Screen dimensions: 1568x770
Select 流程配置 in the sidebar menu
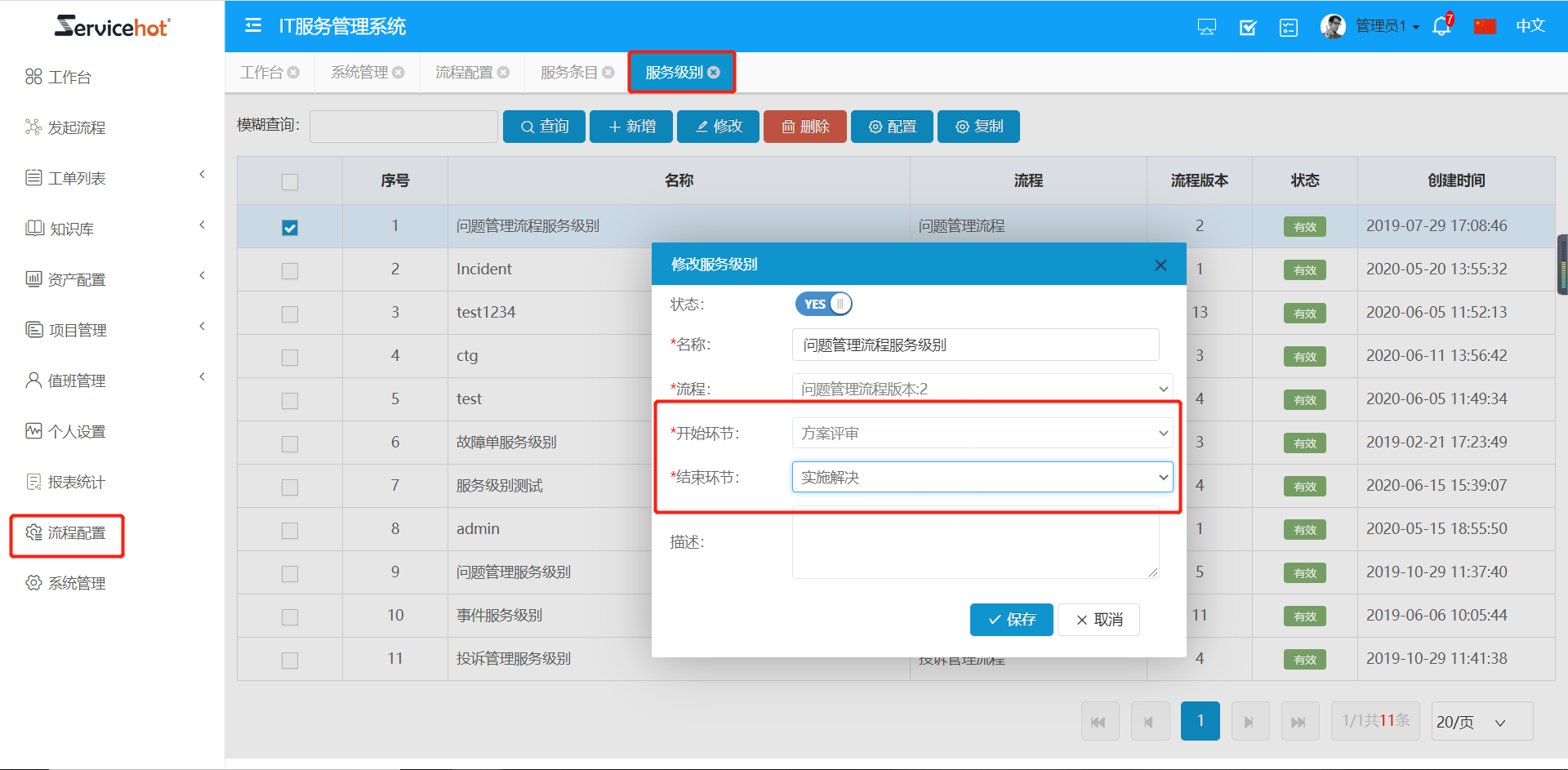pyautogui.click(x=76, y=533)
